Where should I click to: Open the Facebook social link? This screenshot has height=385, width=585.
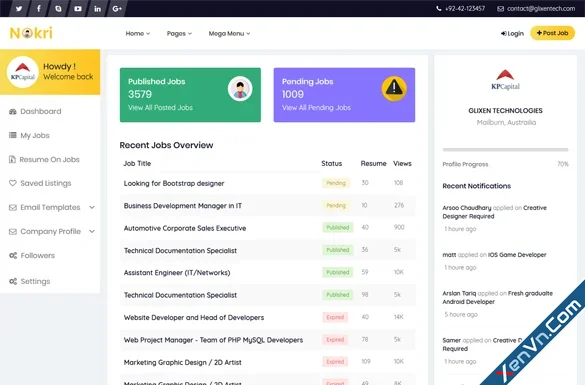tap(38, 8)
